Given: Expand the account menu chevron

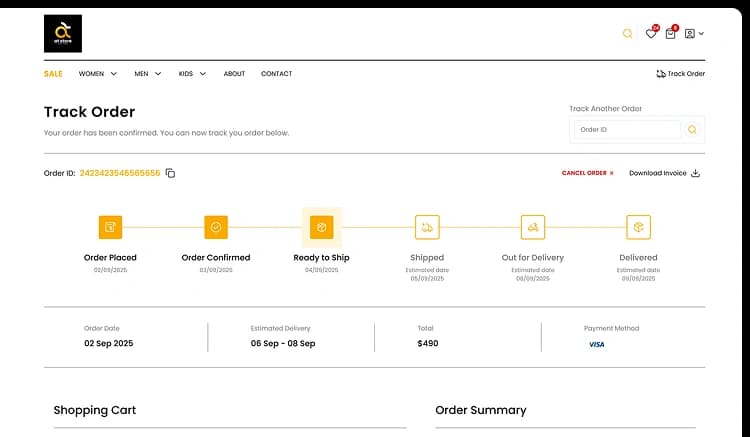Looking at the screenshot, I should 701,33.
